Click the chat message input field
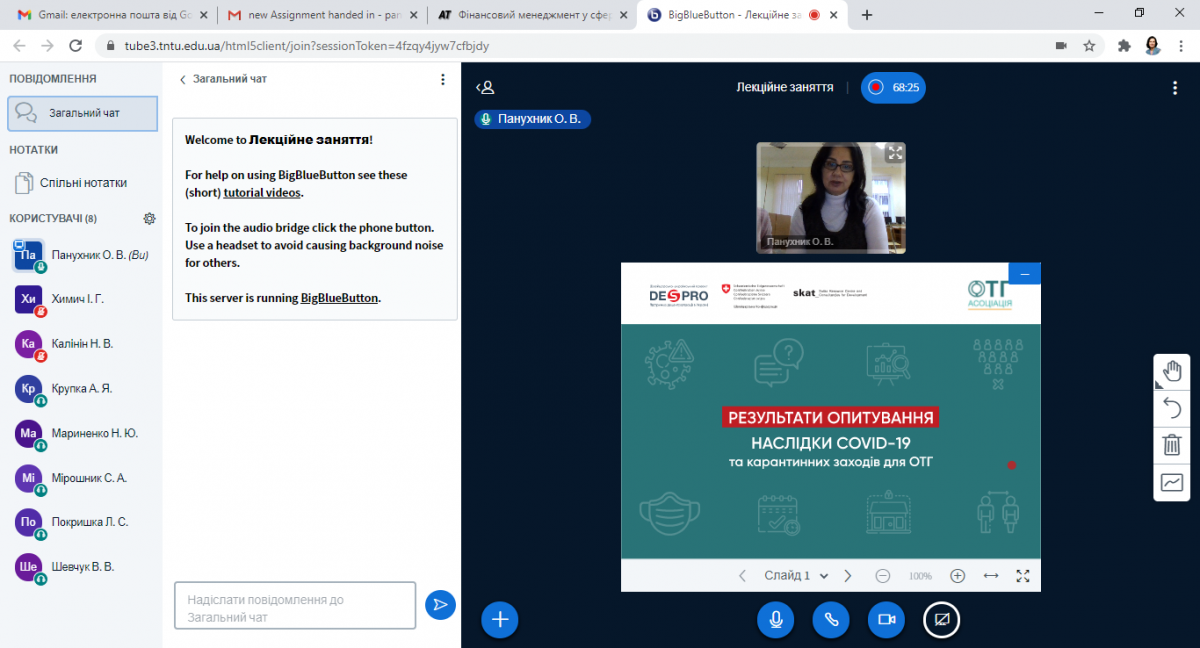The width and height of the screenshot is (1200, 648). (295, 606)
